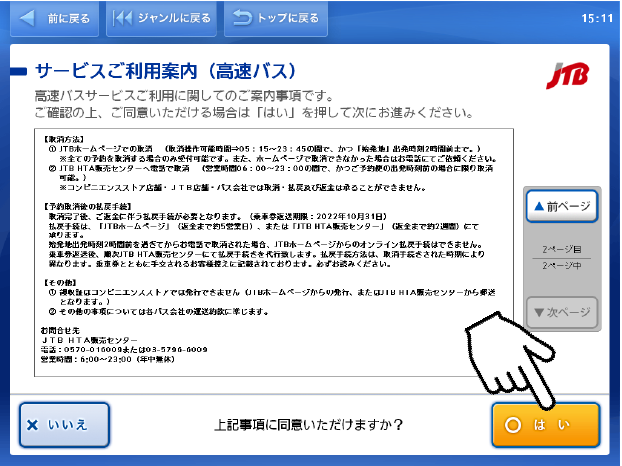Image resolution: width=622 pixels, height=466 pixels.
Task: Click the 営業時間 6:00〜23:00 line
Action: pos(108,359)
